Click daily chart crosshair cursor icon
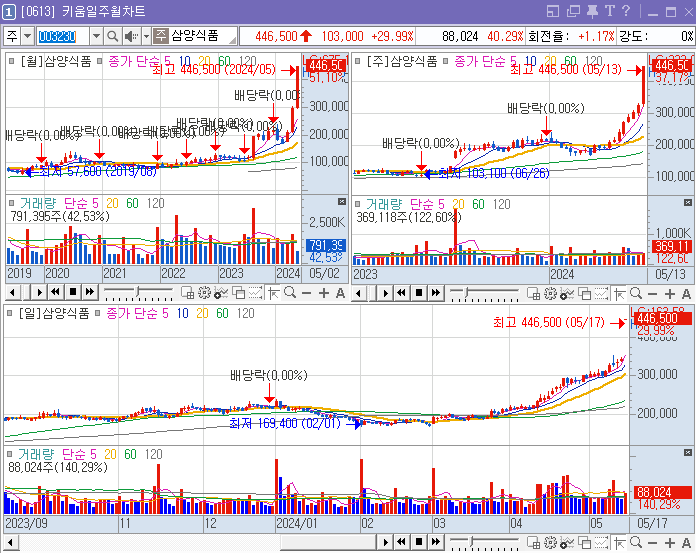This screenshot has width=696, height=553. (620, 542)
